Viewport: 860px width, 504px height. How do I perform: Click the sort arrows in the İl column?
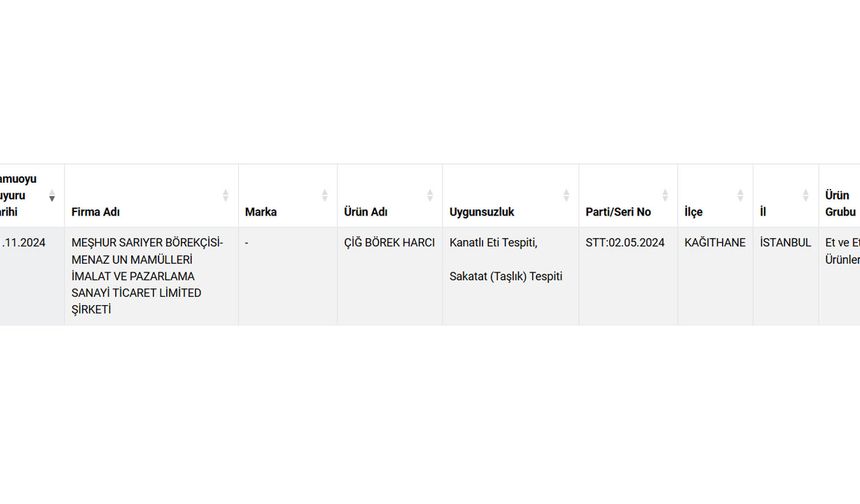click(x=806, y=196)
